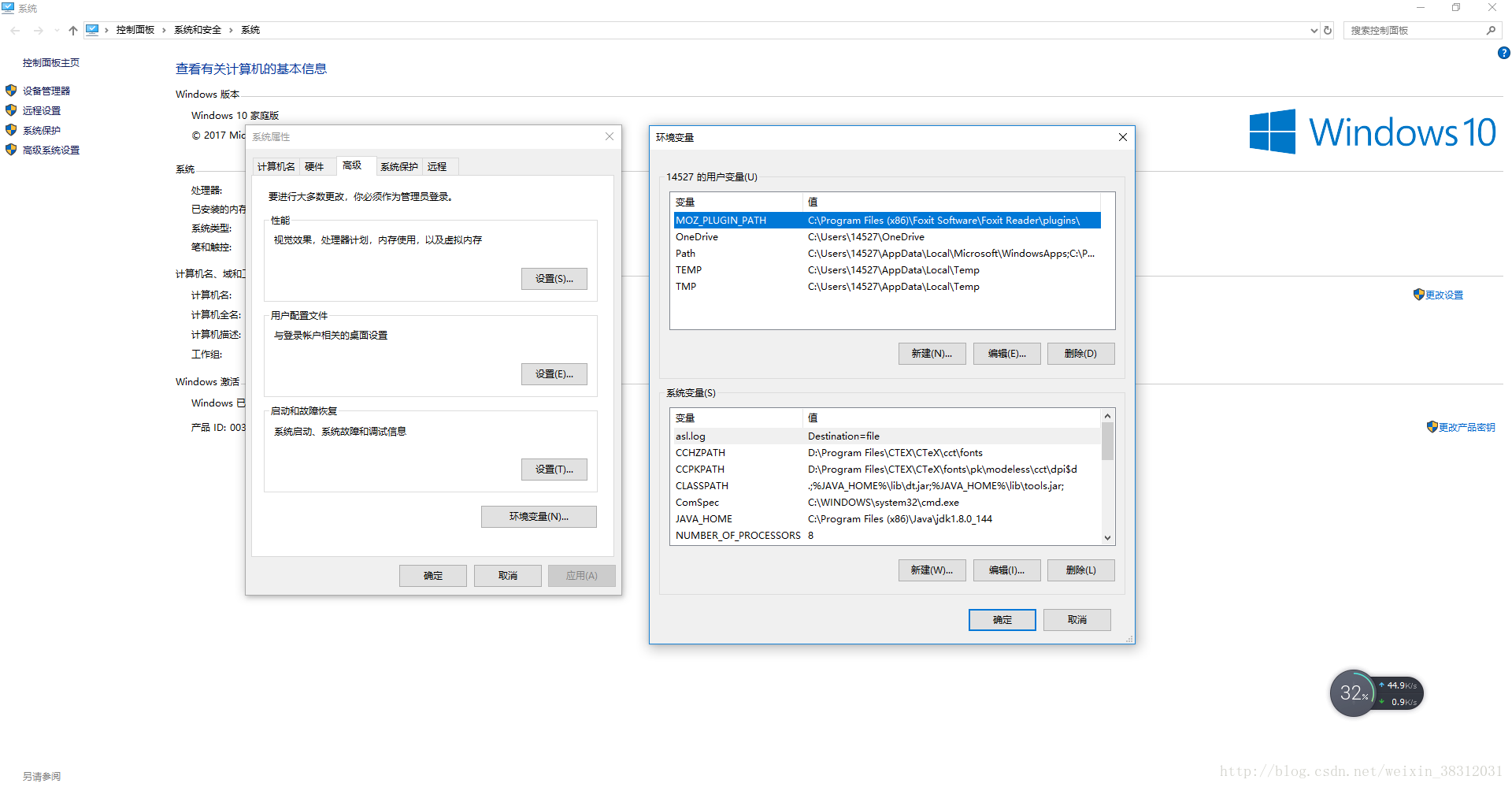This screenshot has height=787, width=1512.
Task: Open performance 设置(S)... button
Action: click(x=554, y=279)
